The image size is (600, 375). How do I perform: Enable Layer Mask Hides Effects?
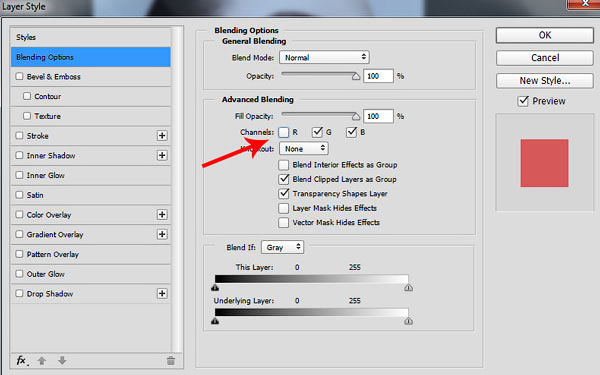coord(284,208)
